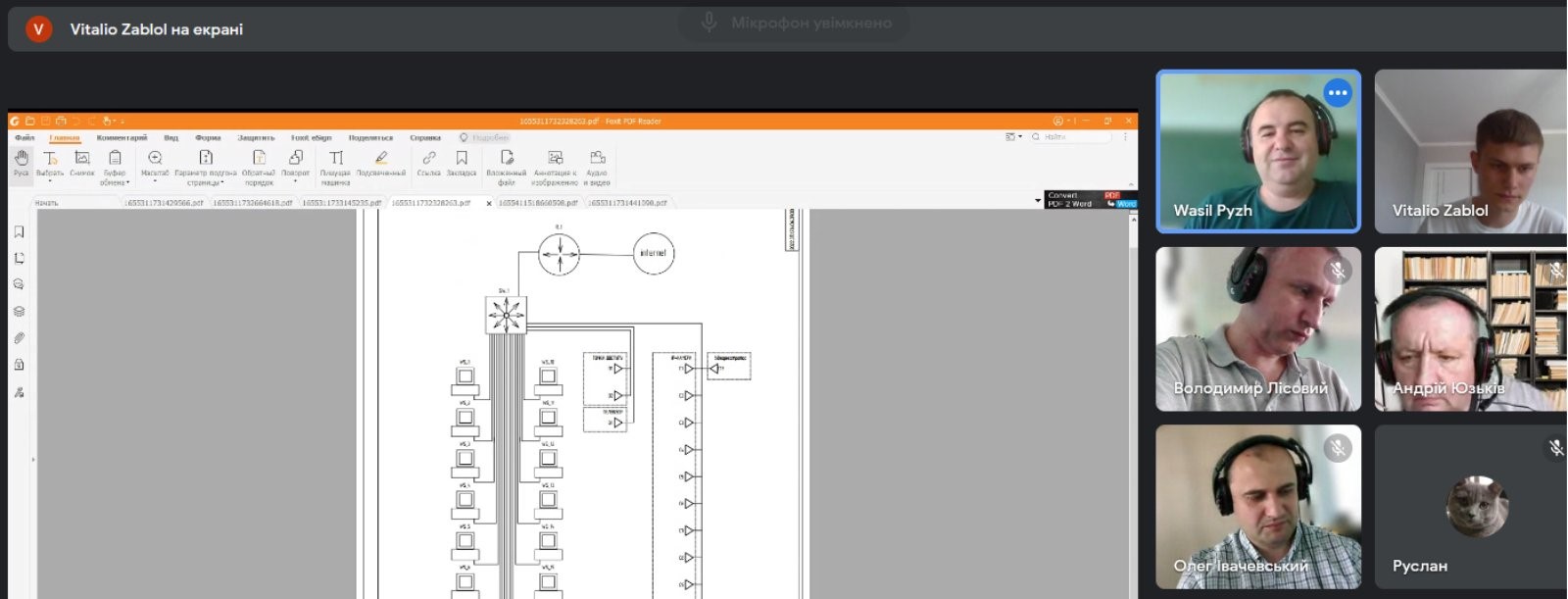Expand the open document tabs list arrow
The height and width of the screenshot is (599, 1568).
click(x=1038, y=201)
